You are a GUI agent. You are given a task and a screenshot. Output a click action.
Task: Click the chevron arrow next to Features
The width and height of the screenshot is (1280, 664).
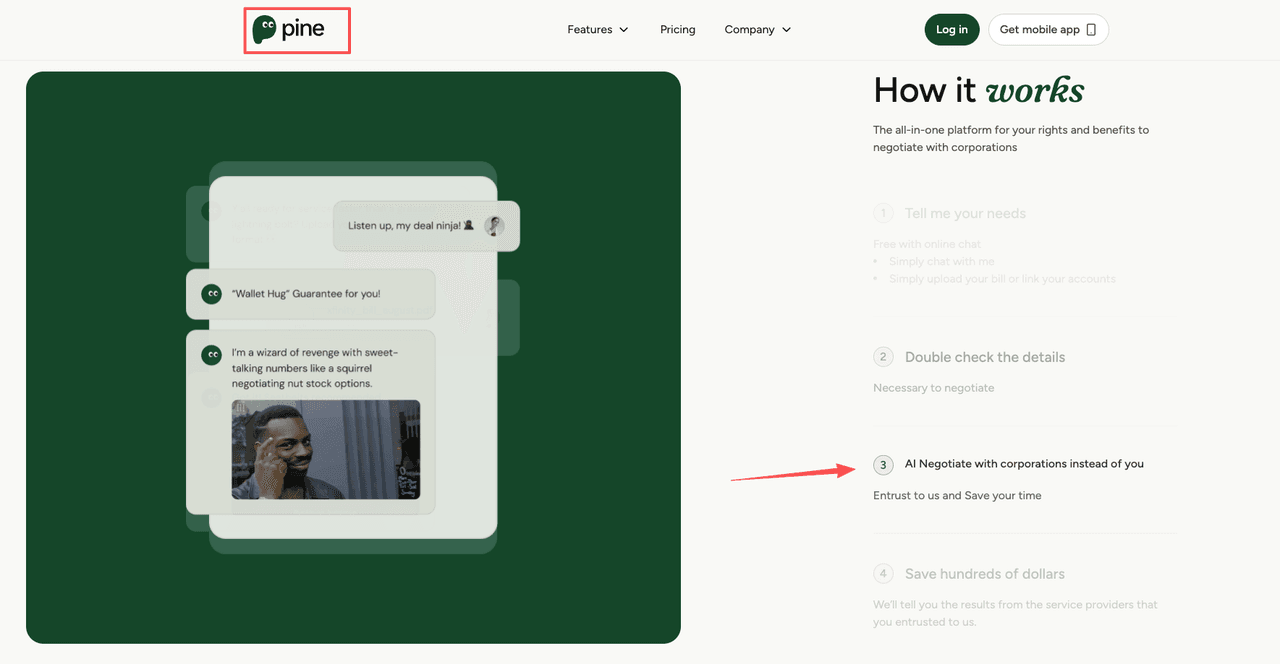pos(626,30)
